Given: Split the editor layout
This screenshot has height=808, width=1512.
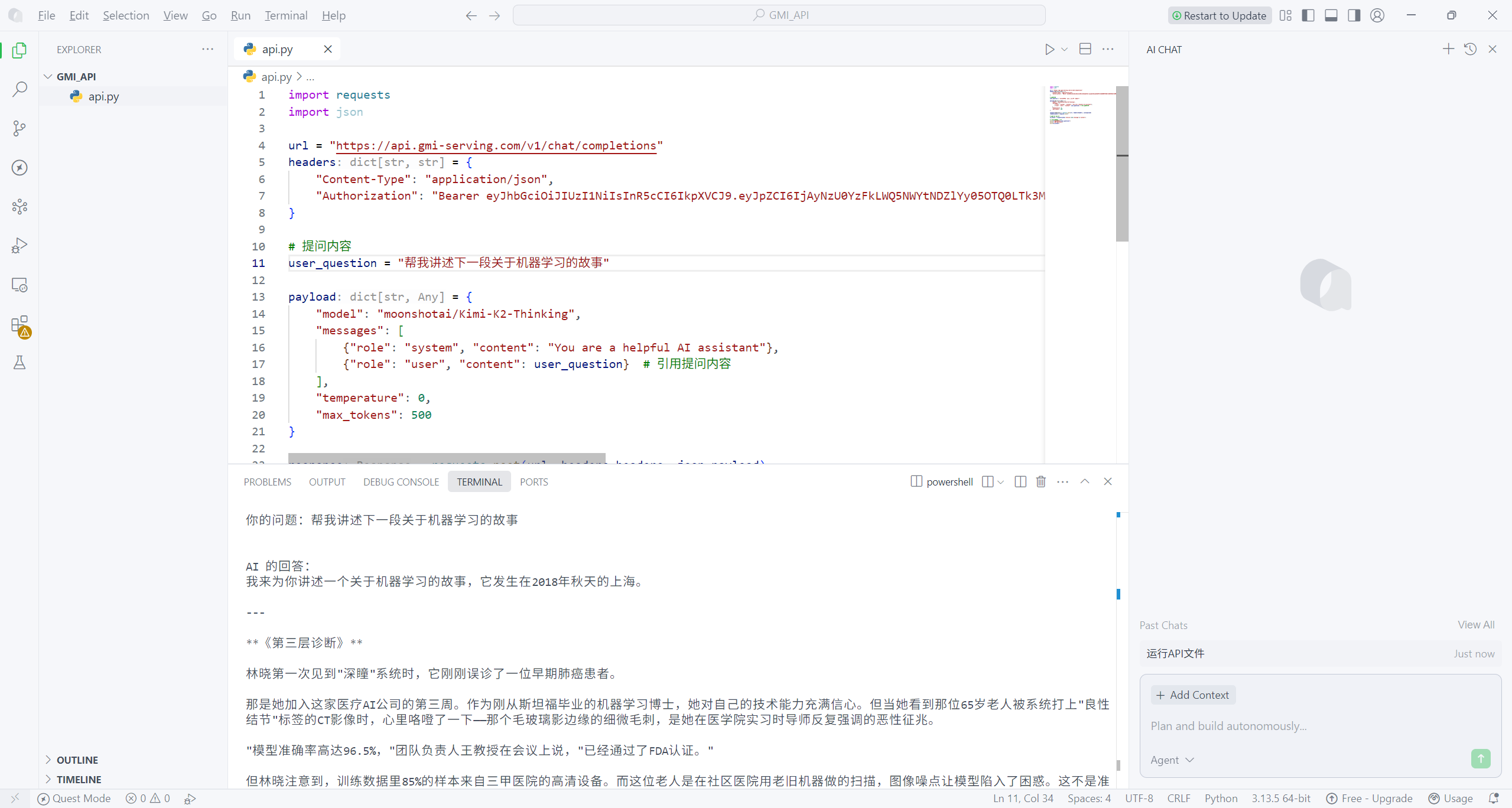Looking at the screenshot, I should tap(1085, 49).
